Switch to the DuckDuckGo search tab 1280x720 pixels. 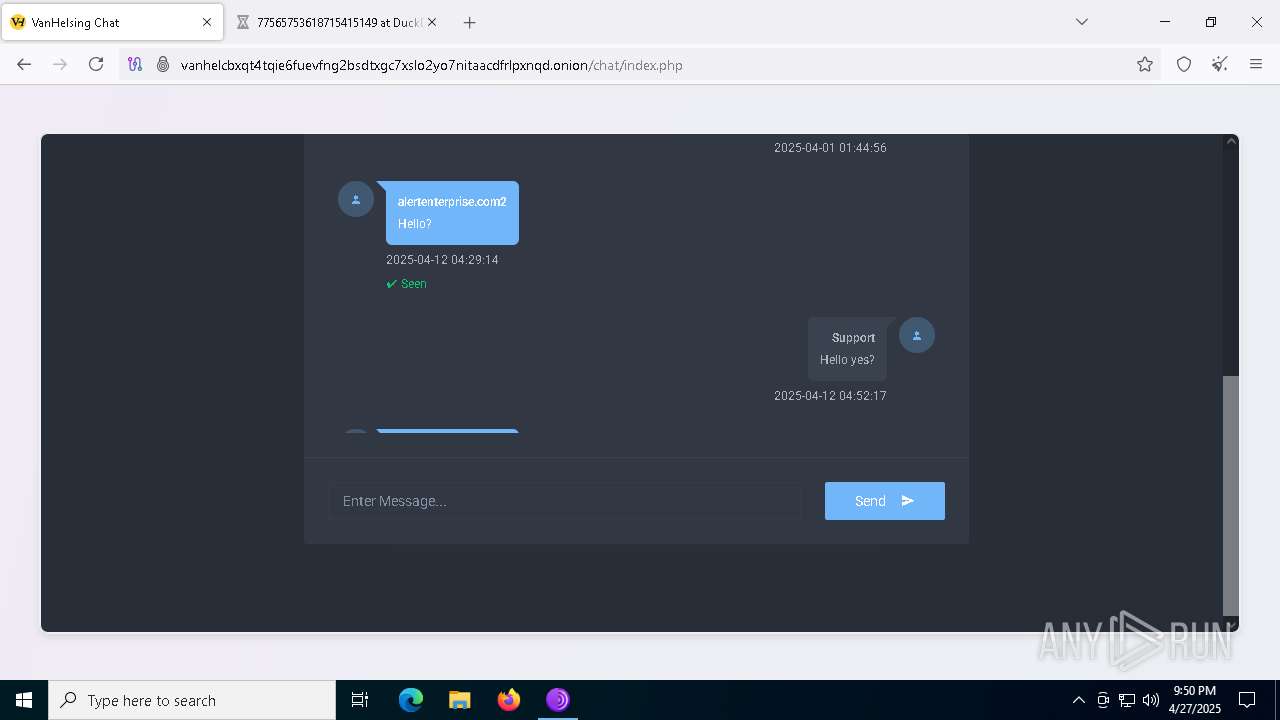tap(337, 22)
